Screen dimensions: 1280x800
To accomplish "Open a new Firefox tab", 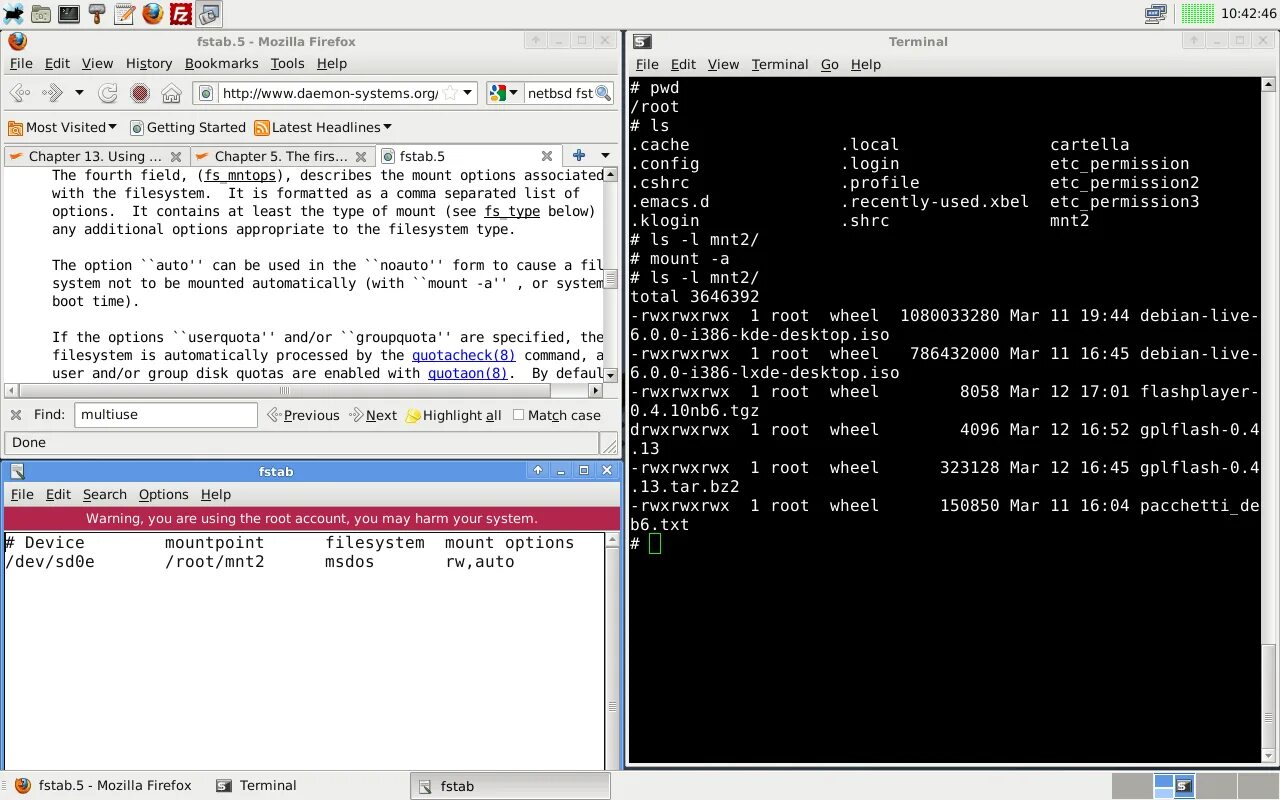I will tap(578, 156).
